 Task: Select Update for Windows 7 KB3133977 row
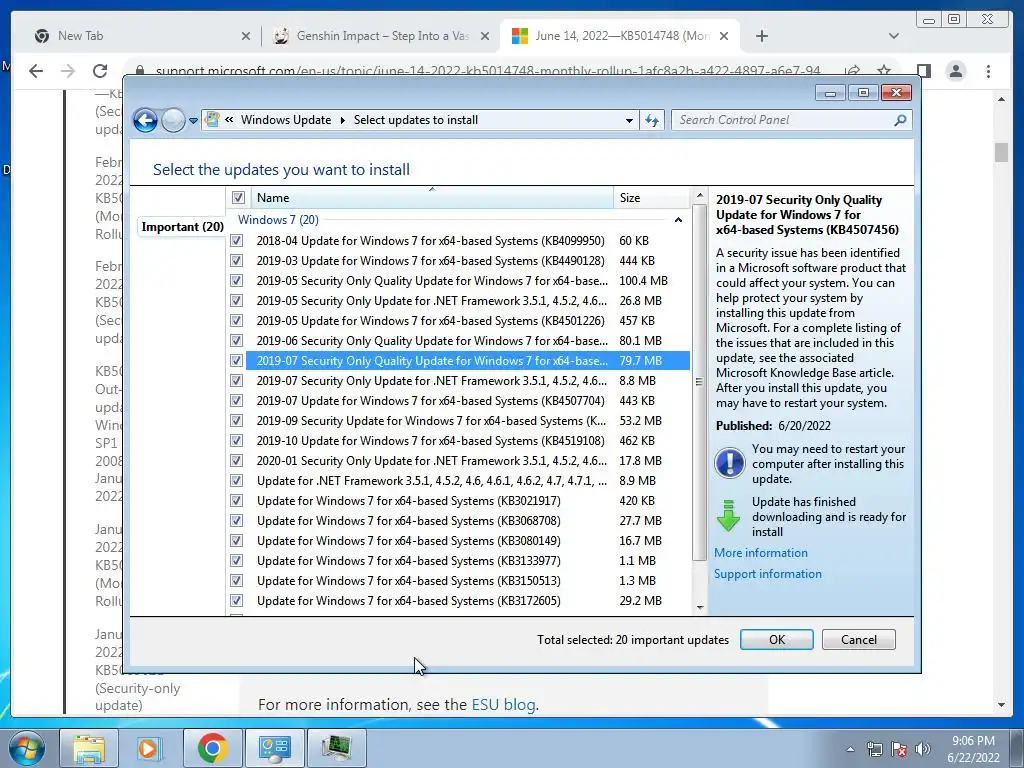point(467,560)
